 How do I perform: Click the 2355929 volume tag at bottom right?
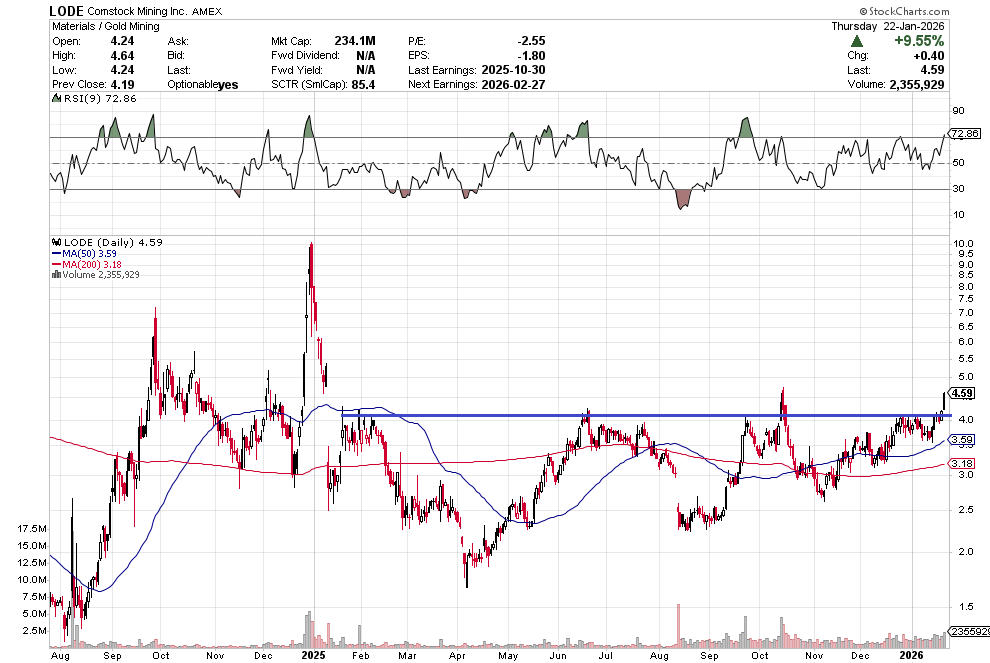point(970,631)
